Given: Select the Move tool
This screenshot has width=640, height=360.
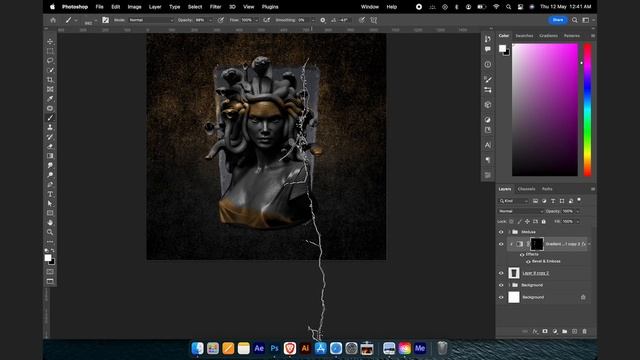Looking at the screenshot, I should point(50,42).
